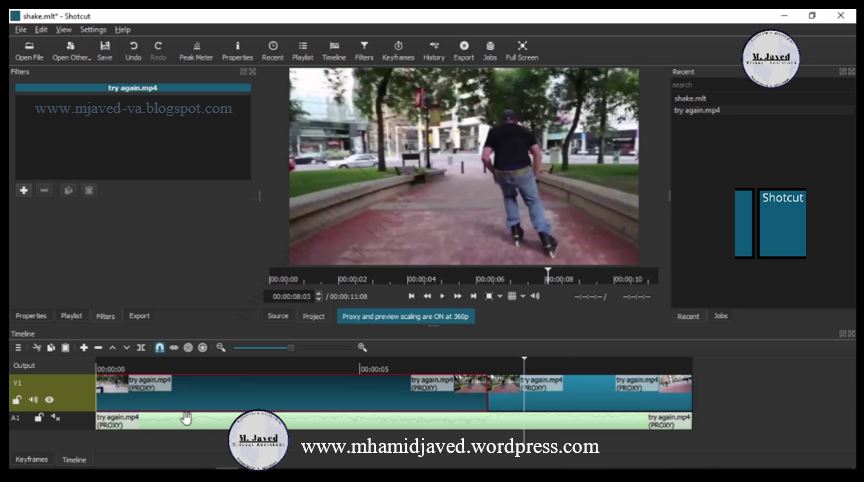Zoom out the timeline with the magnifier

221,347
